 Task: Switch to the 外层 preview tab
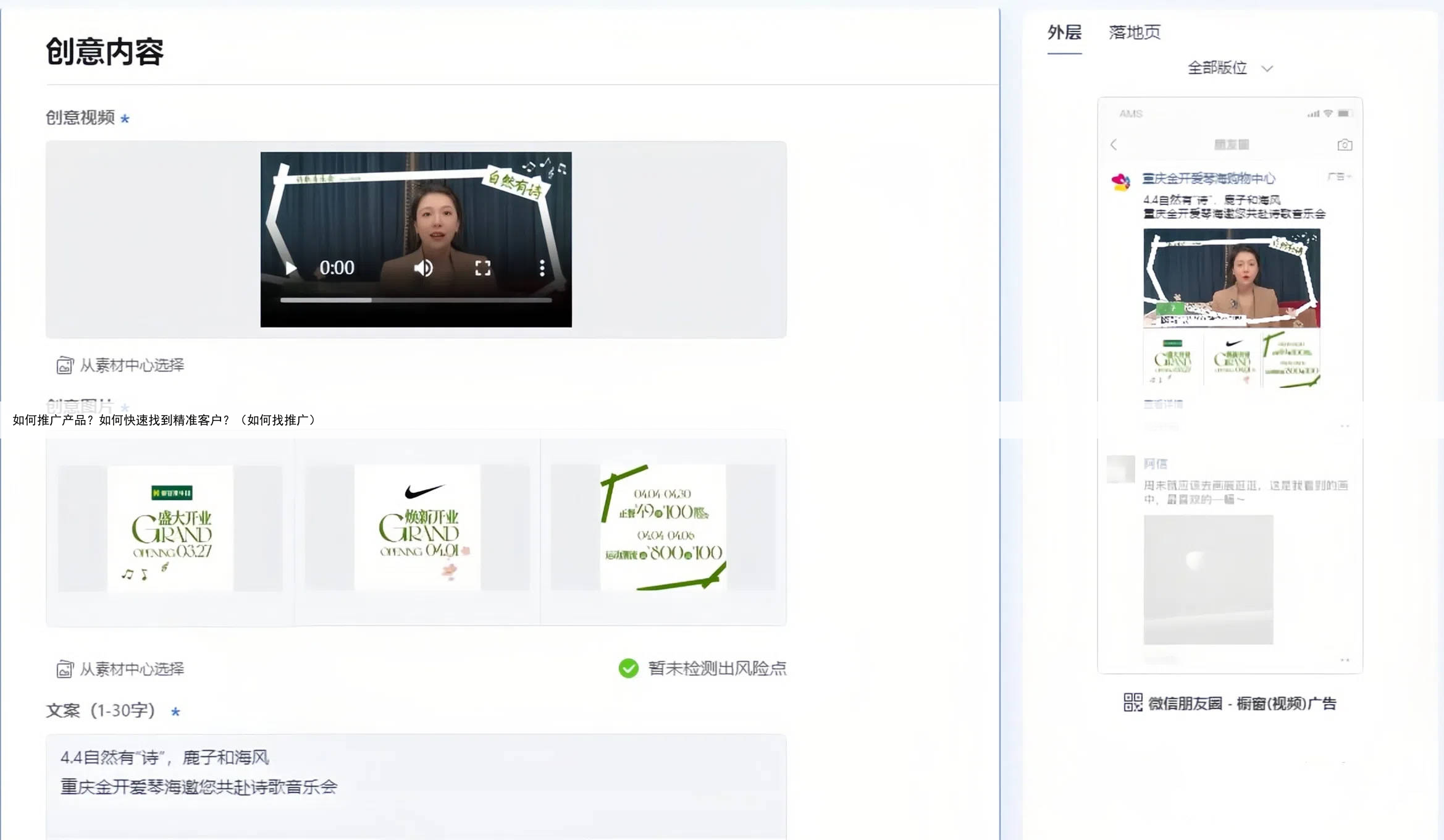coord(1064,33)
